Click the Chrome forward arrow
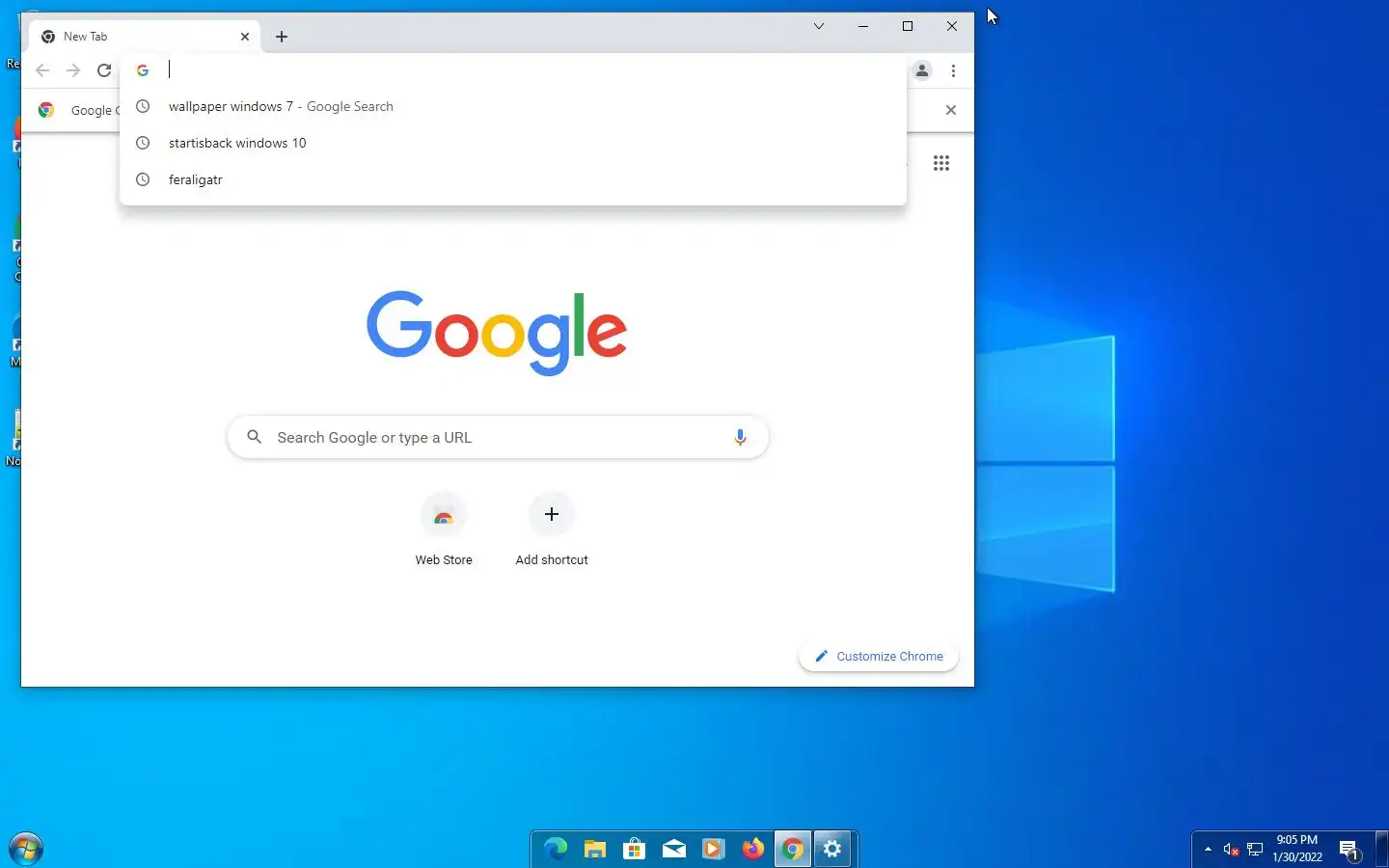 tap(73, 70)
